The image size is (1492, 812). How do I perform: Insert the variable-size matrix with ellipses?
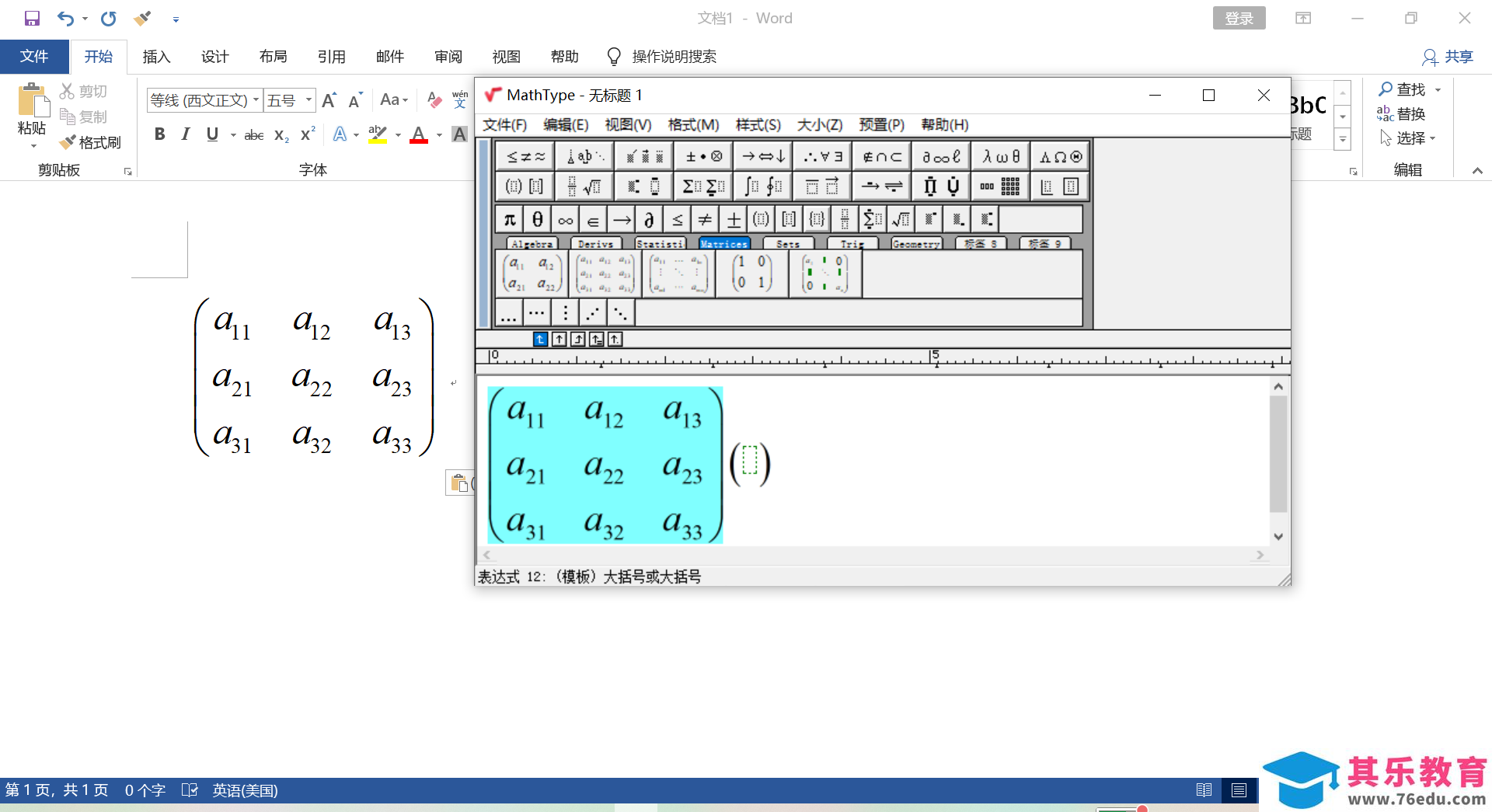click(678, 274)
